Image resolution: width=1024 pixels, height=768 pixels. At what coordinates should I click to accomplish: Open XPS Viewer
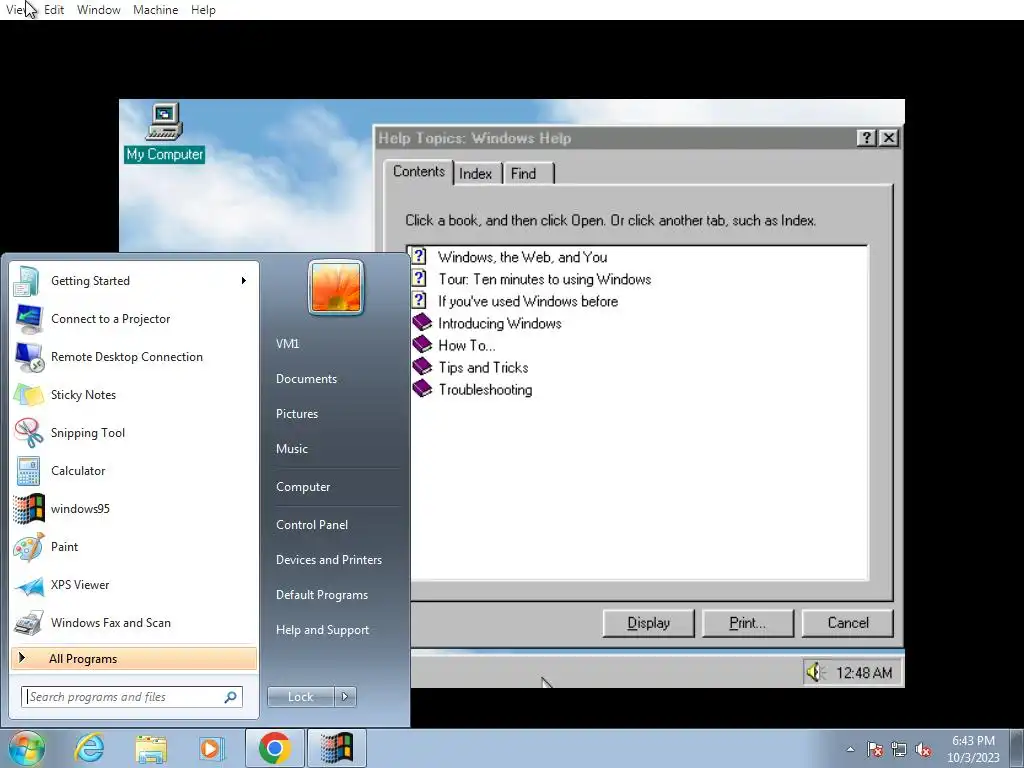point(134,584)
